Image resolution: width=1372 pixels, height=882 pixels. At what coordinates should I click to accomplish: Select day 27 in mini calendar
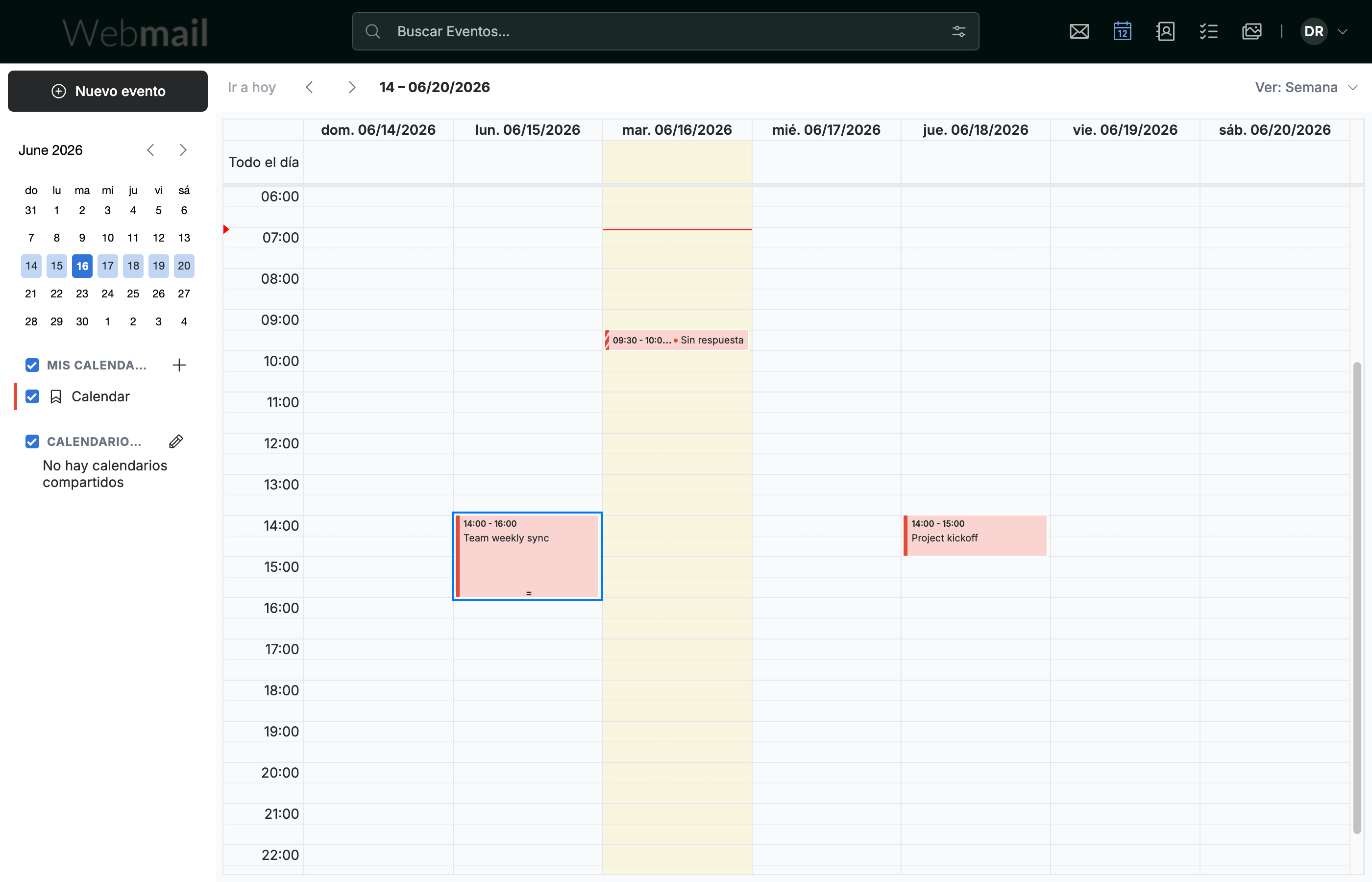point(184,294)
